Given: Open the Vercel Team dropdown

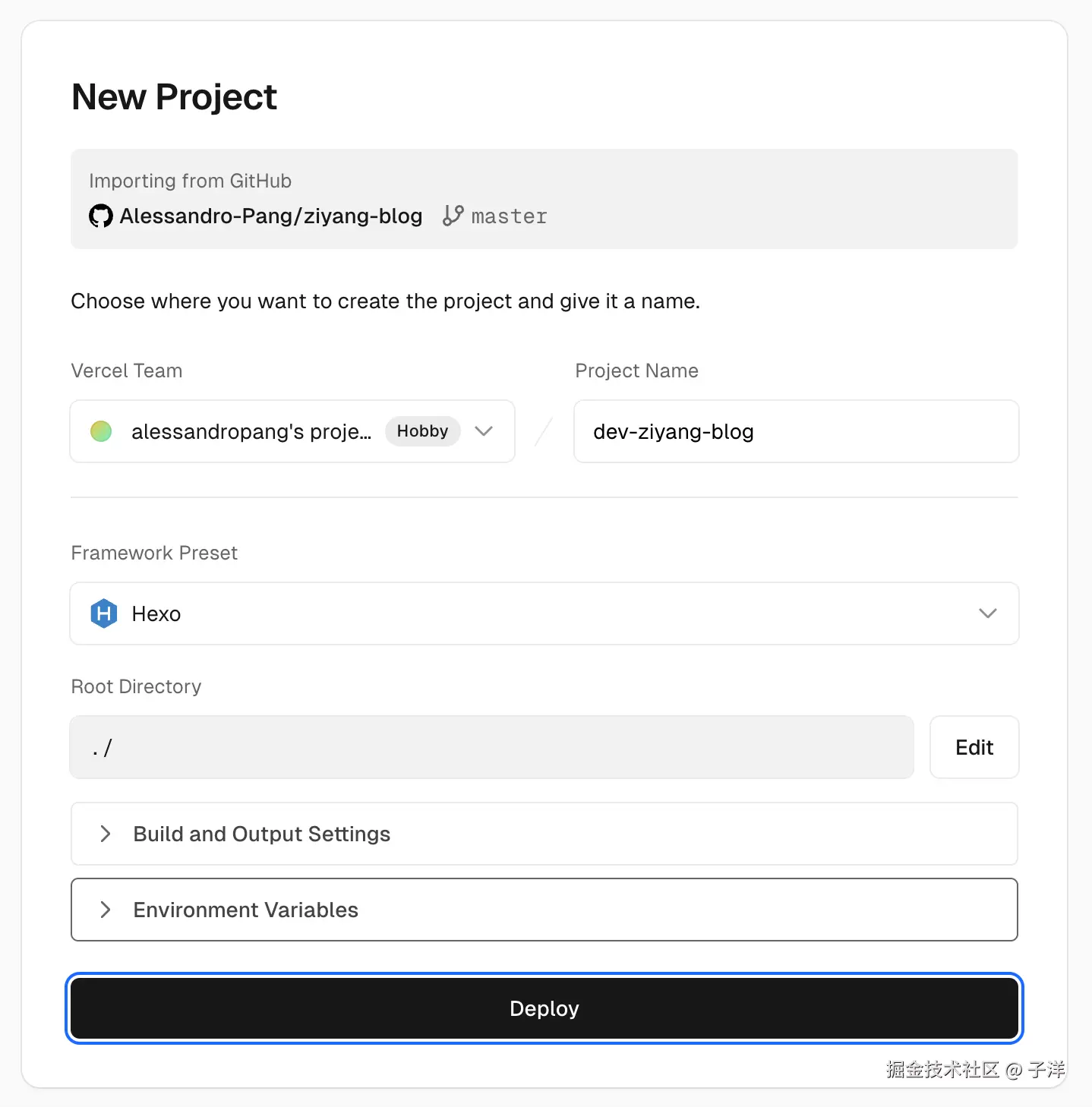Looking at the screenshot, I should pos(484,431).
